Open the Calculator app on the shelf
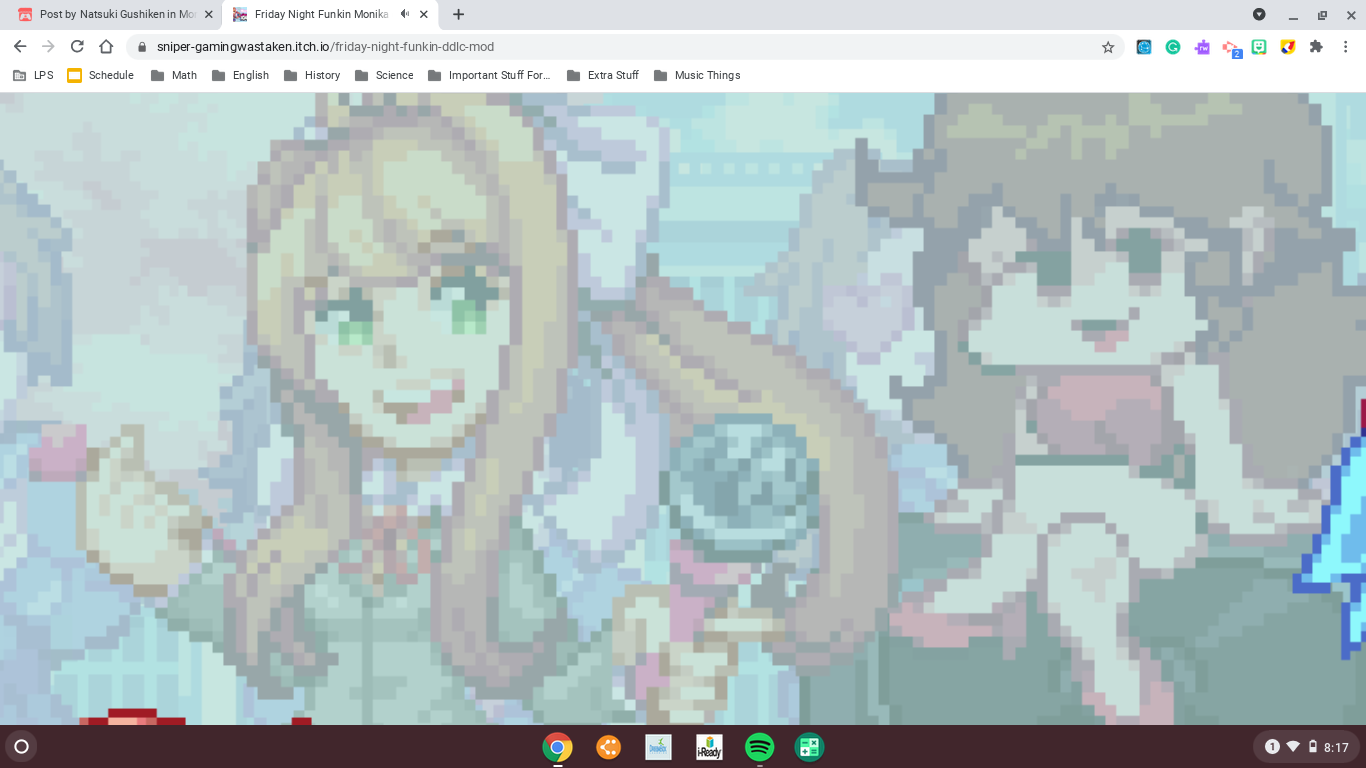The height and width of the screenshot is (768, 1366). pos(809,747)
